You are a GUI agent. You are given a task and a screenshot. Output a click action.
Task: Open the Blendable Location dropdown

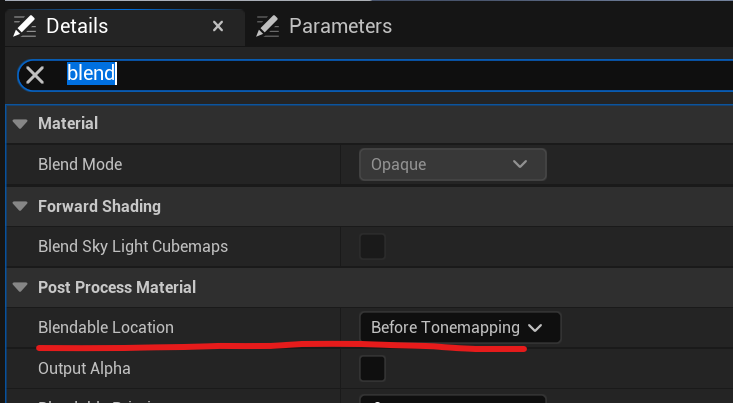pyautogui.click(x=460, y=328)
